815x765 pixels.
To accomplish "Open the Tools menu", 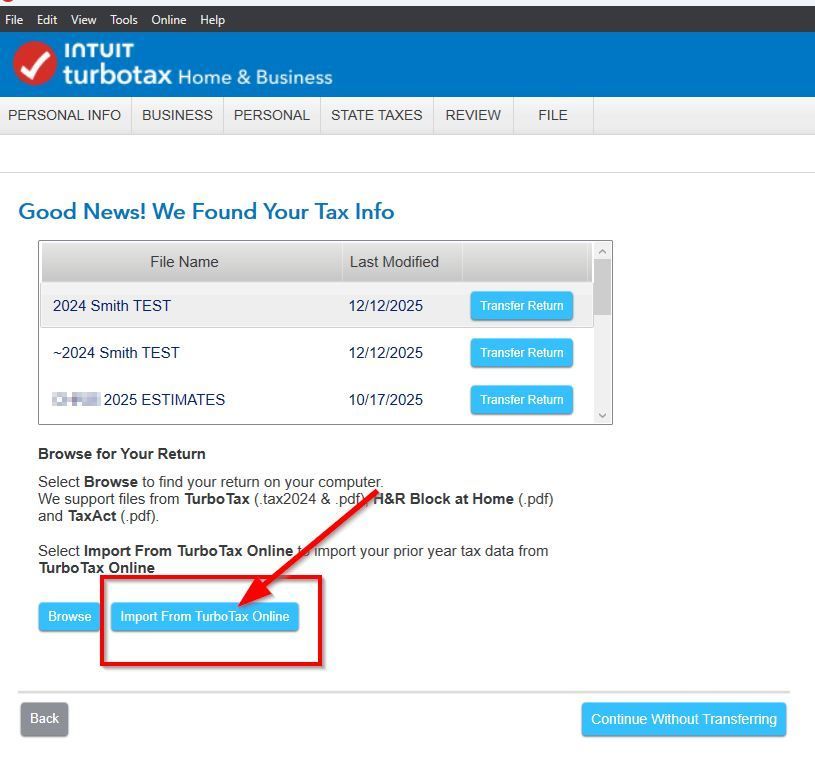I will [124, 20].
